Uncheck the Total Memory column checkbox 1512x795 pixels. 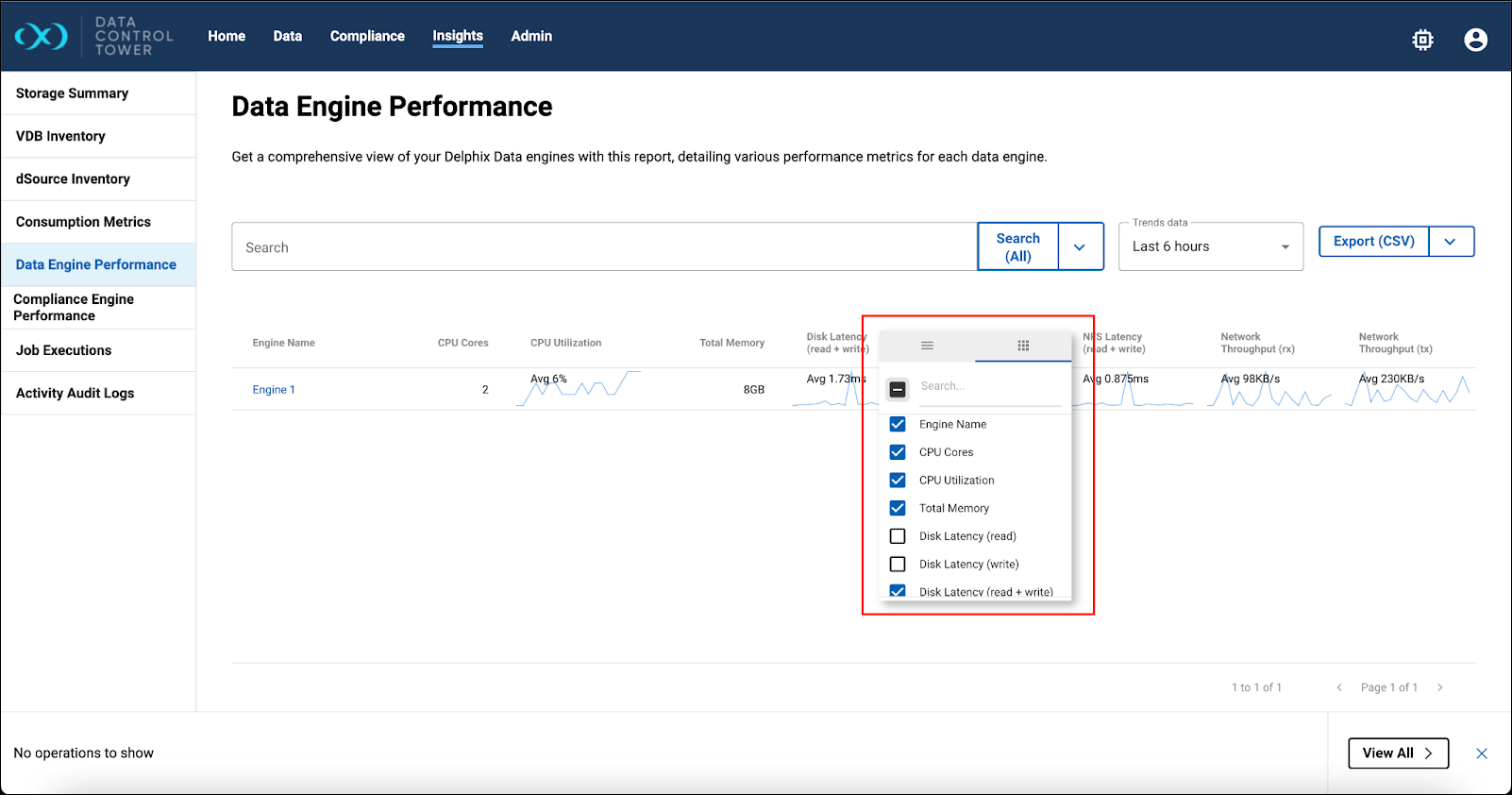coord(898,508)
